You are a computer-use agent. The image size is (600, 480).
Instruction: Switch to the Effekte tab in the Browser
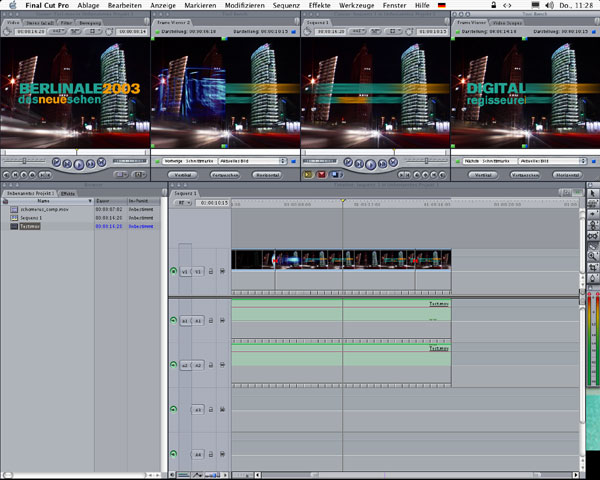coord(68,194)
